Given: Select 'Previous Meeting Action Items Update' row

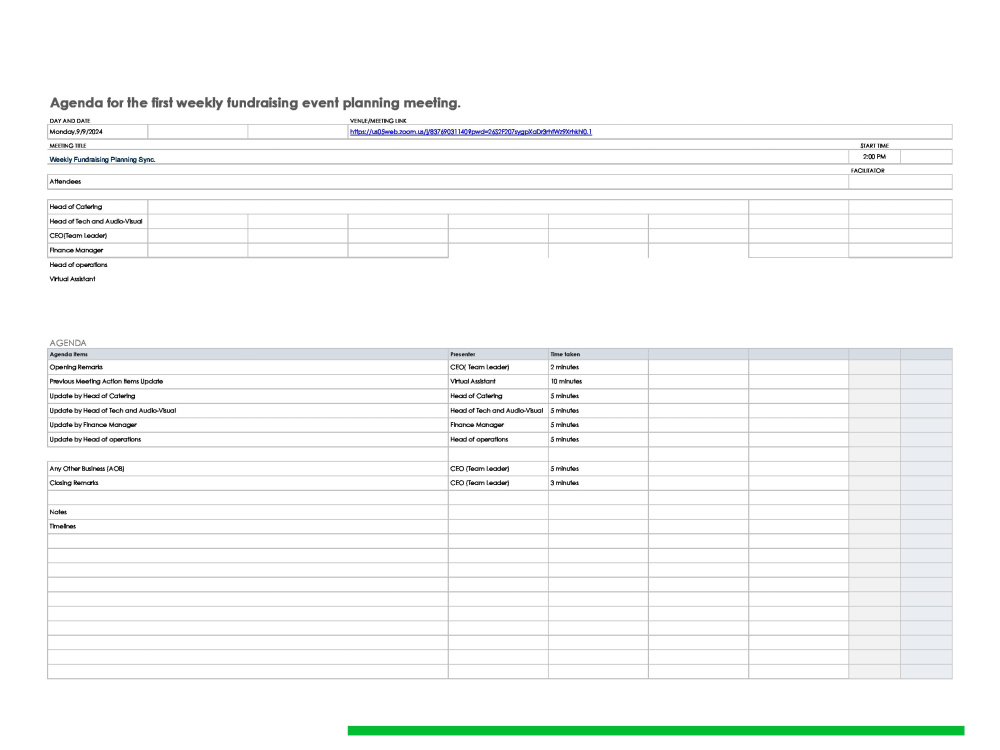Looking at the screenshot, I should [x=248, y=381].
